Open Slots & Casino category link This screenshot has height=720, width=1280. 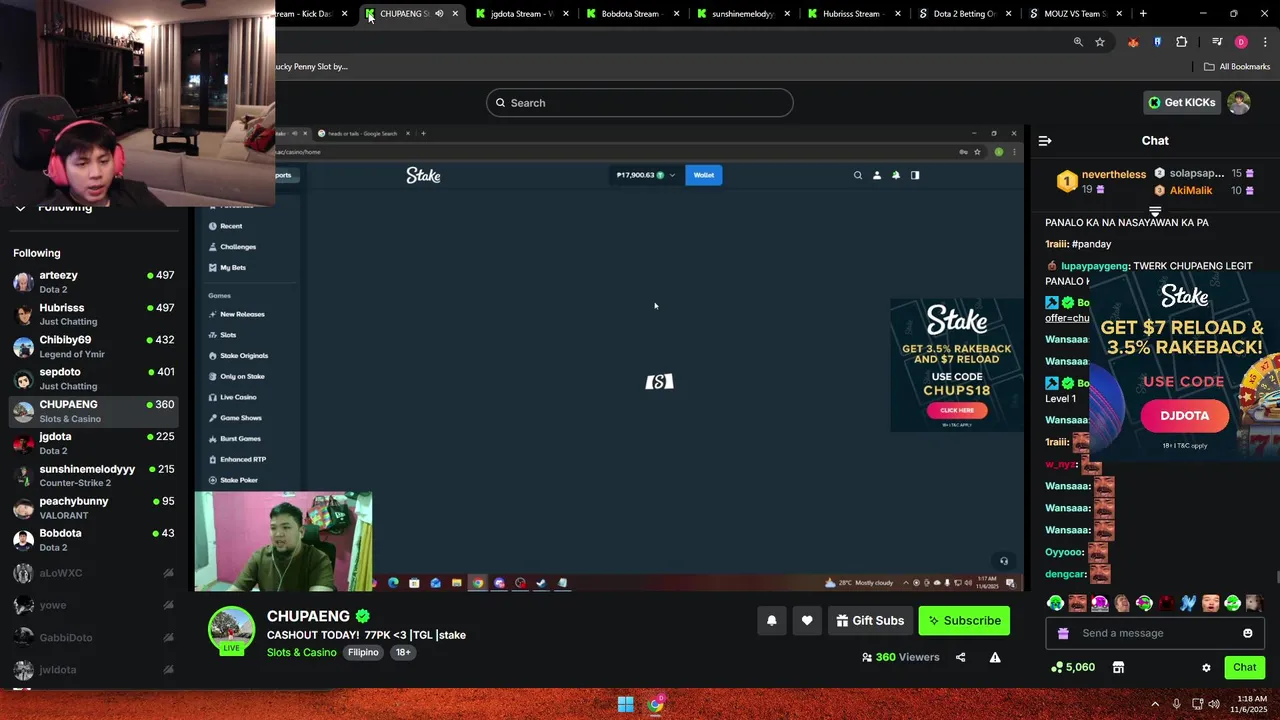pos(301,652)
